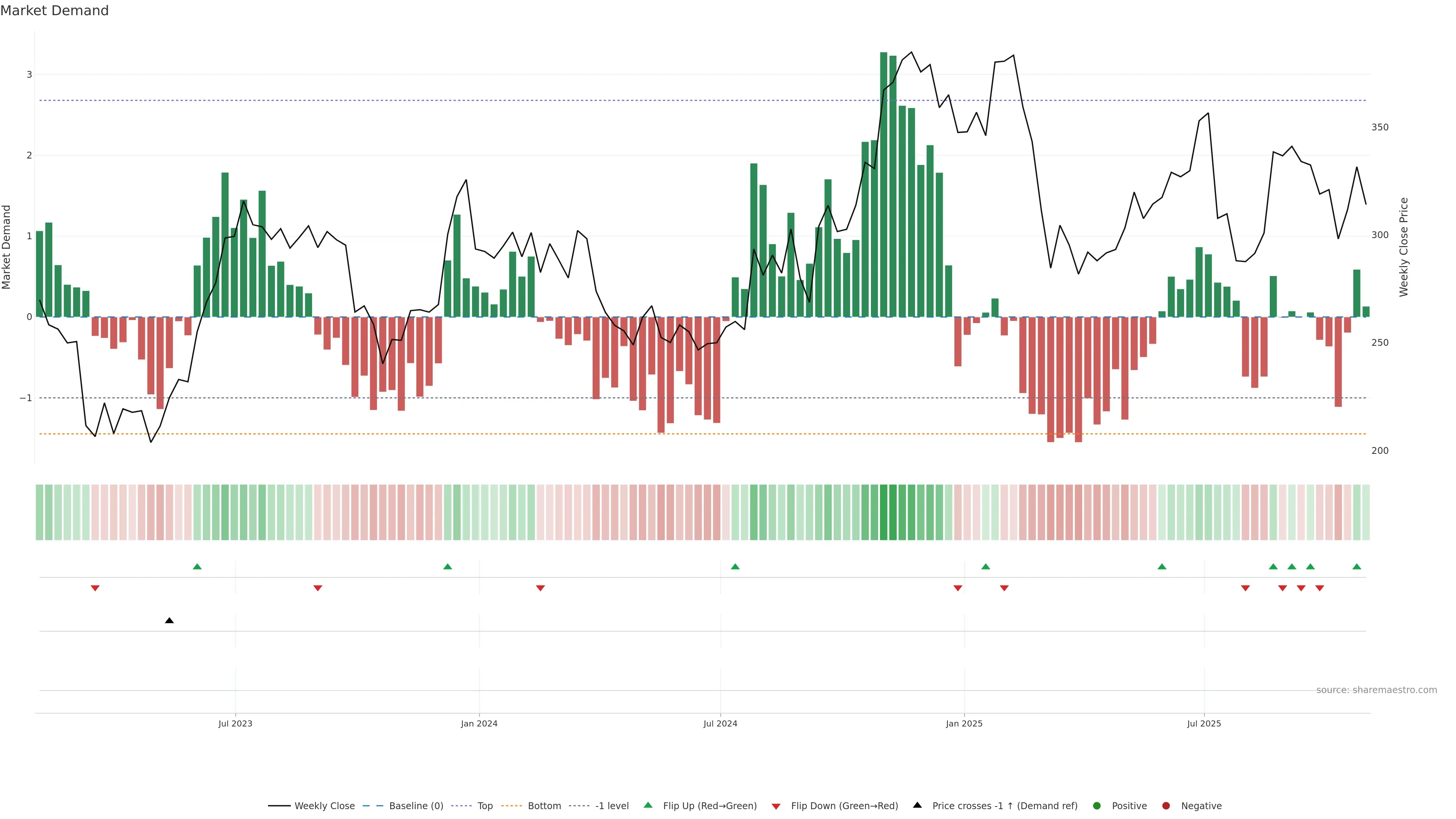This screenshot has width=1456, height=819.
Task: Click the Market Demand chart title
Action: [x=54, y=11]
